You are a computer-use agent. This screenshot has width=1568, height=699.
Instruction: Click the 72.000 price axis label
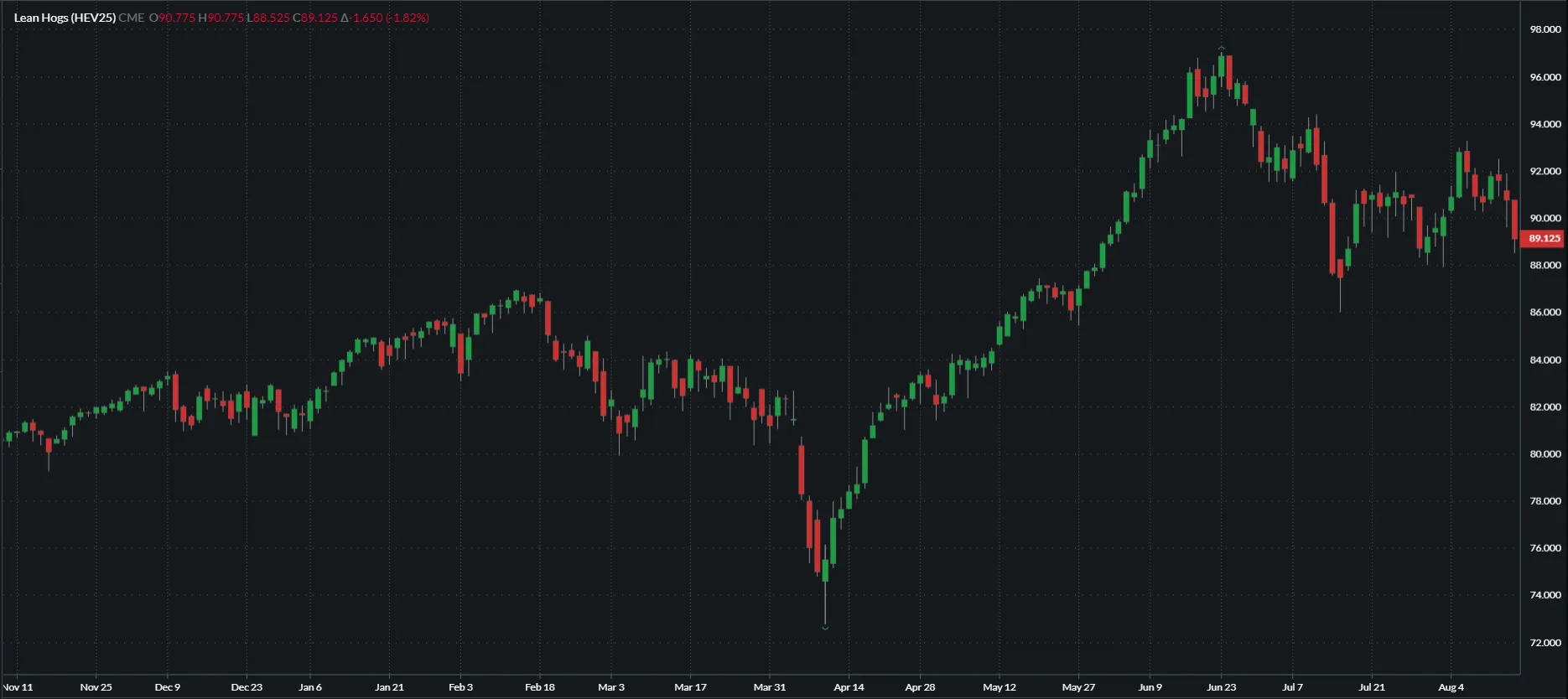point(1545,643)
